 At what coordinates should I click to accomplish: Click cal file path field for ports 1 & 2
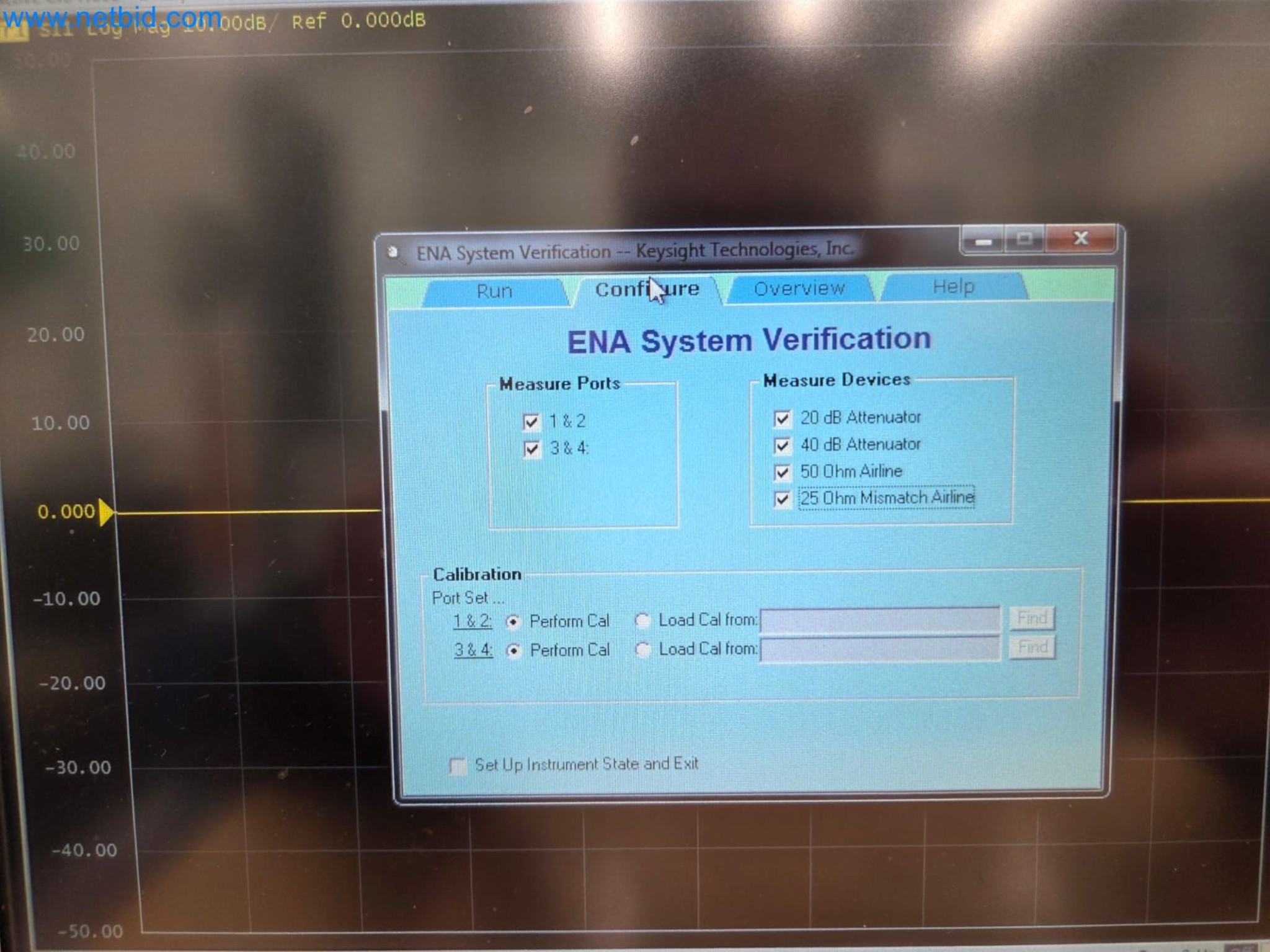tap(880, 619)
